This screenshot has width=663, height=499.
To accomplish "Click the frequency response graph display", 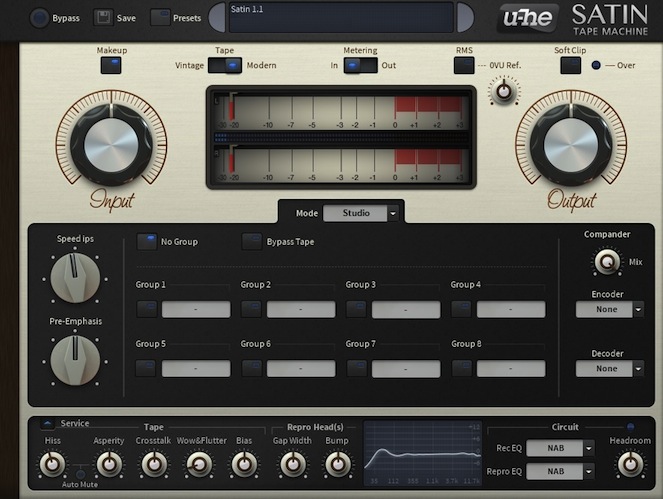I will pyautogui.click(x=422, y=453).
